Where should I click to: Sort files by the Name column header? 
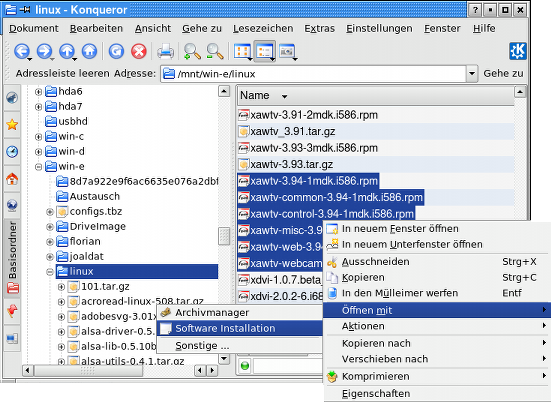(x=375, y=96)
